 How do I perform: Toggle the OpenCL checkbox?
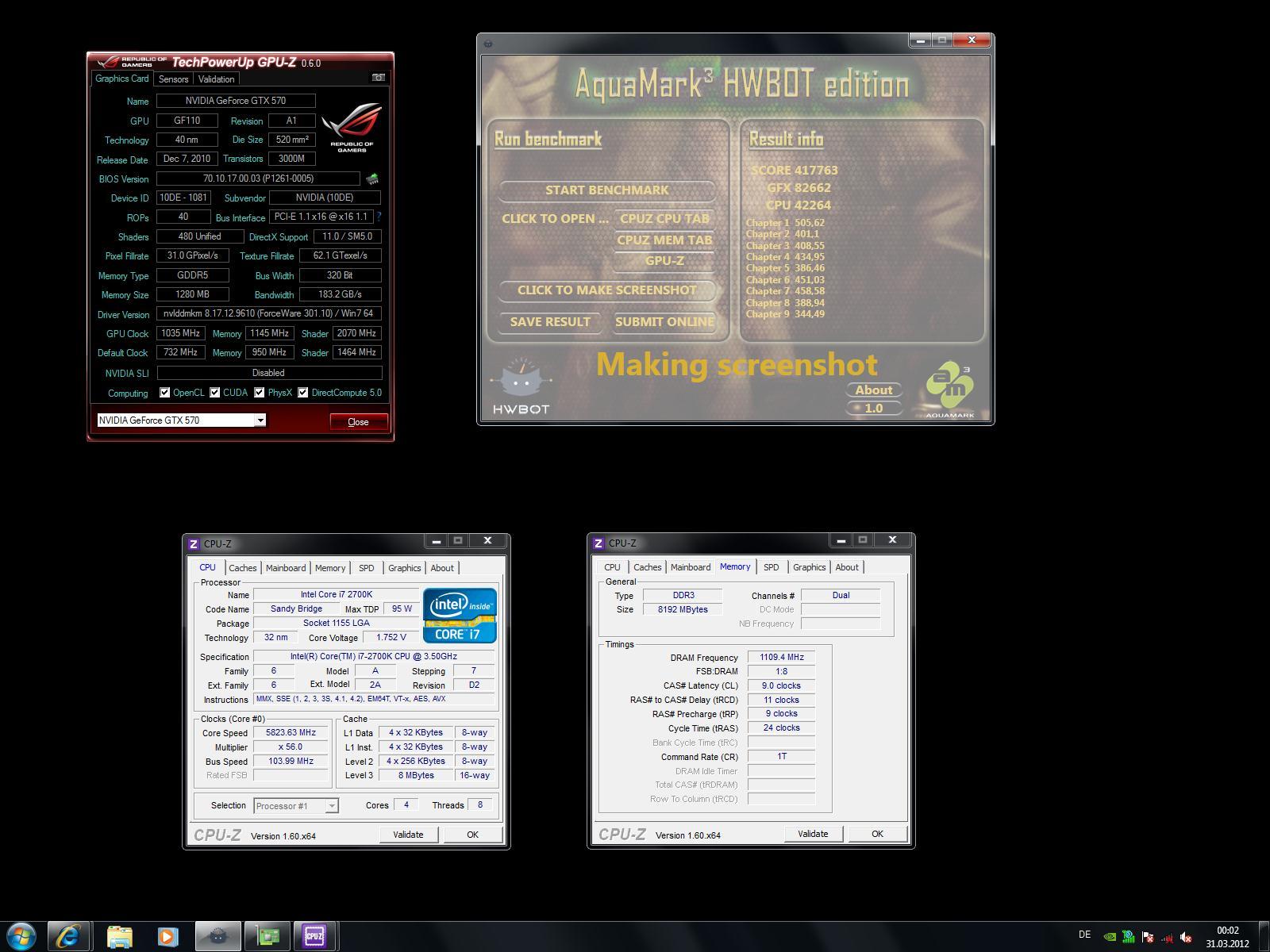(164, 392)
